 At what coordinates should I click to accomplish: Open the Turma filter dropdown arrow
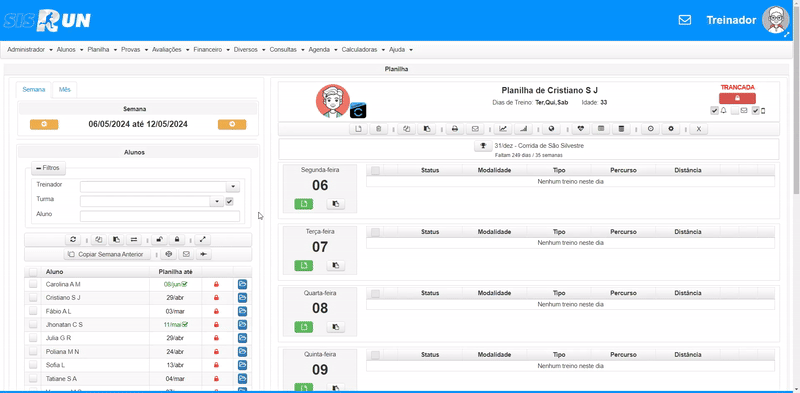tap(217, 202)
